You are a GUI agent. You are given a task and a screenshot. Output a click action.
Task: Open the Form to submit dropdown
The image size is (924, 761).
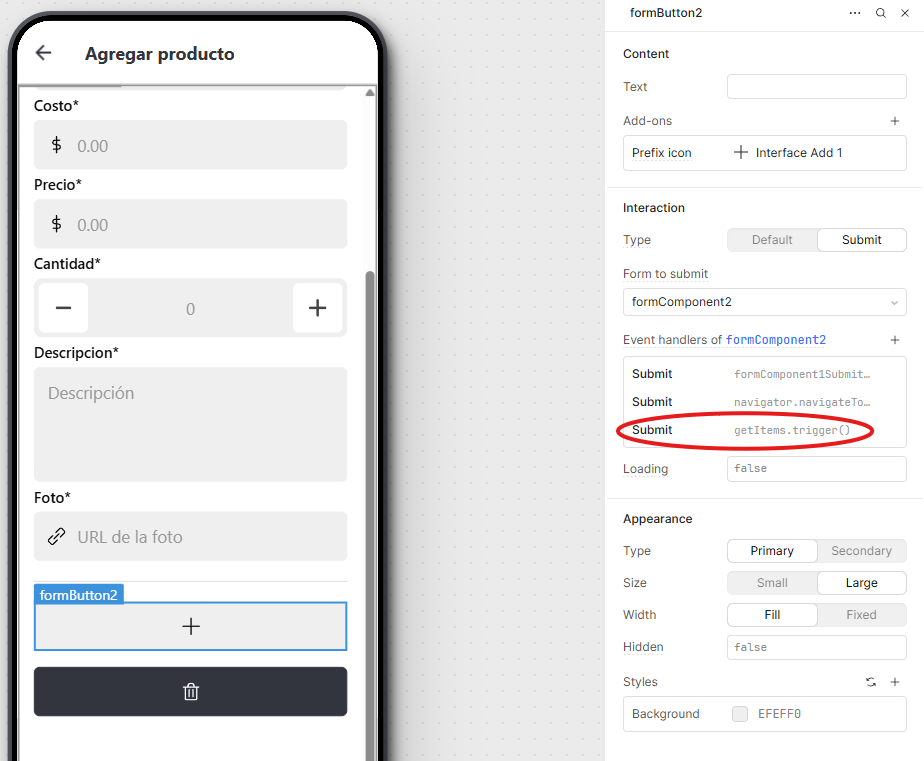(x=764, y=302)
